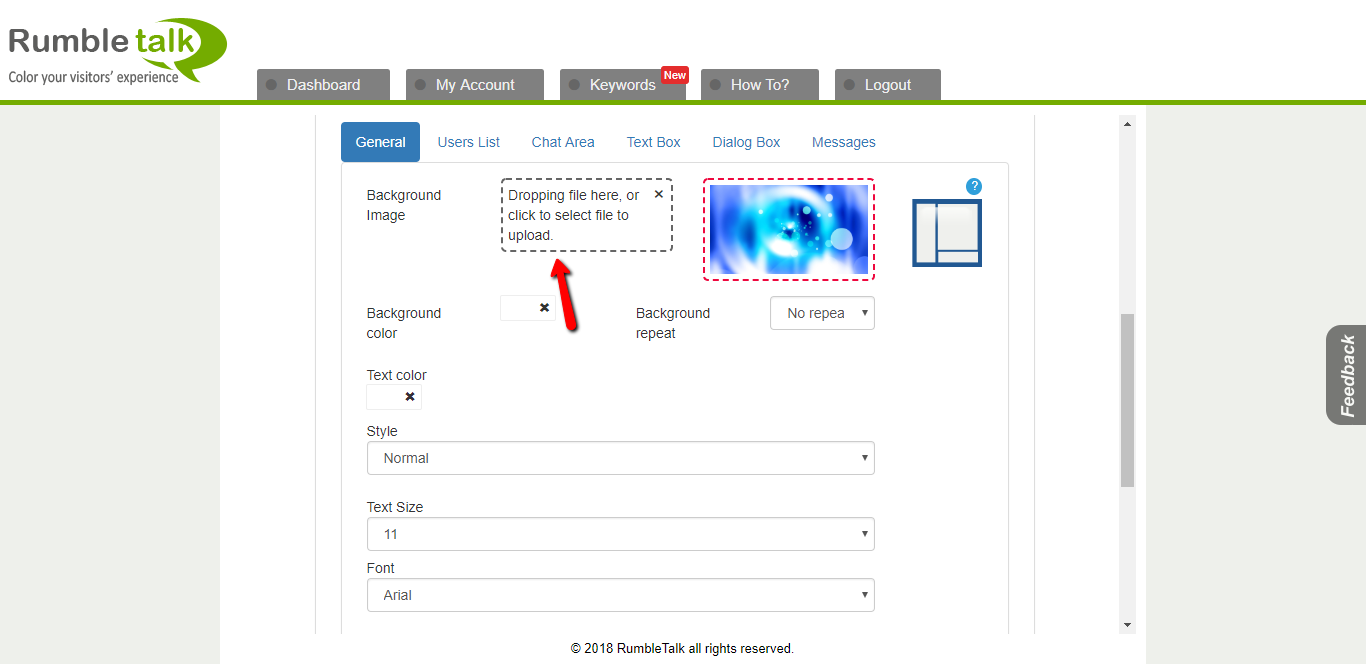Click the Feedback side button
1366x664 pixels.
(x=1347, y=375)
